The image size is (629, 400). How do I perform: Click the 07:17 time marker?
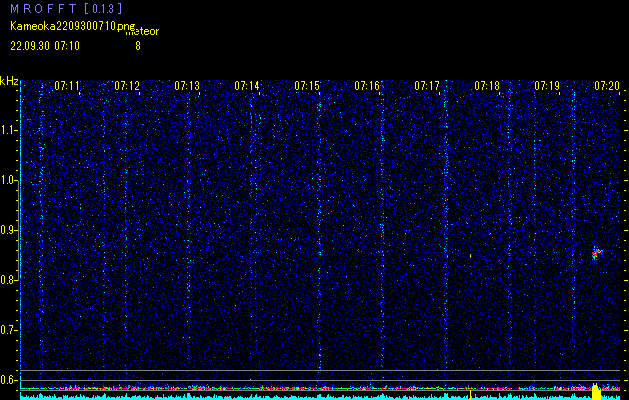427,85
